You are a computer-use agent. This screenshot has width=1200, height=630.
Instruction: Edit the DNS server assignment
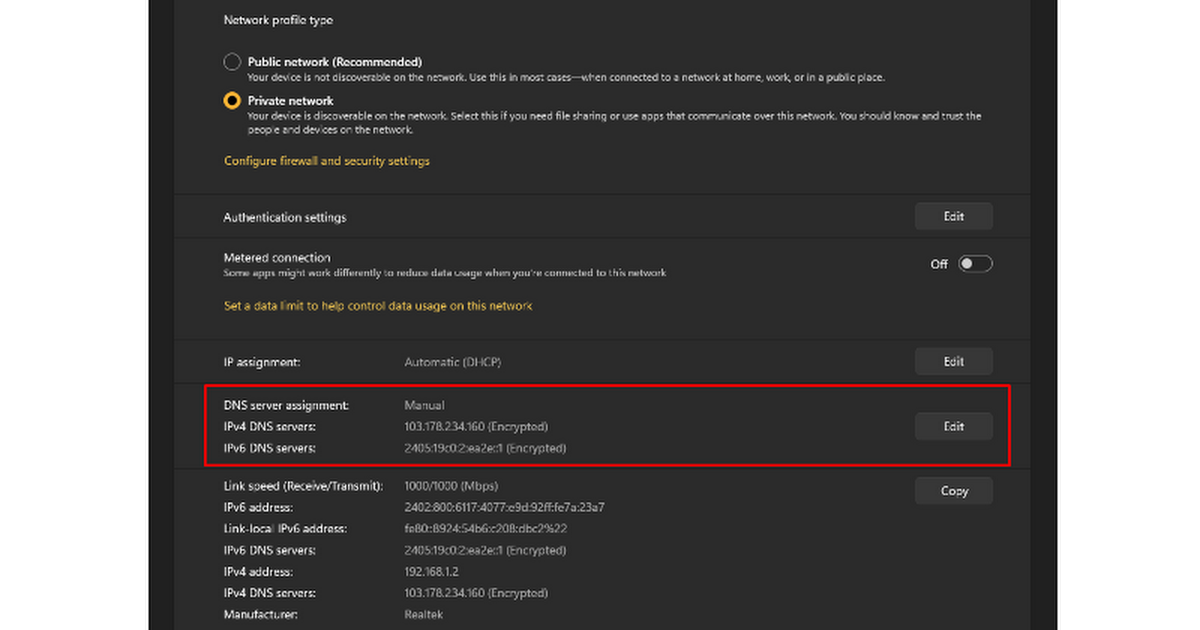953,427
